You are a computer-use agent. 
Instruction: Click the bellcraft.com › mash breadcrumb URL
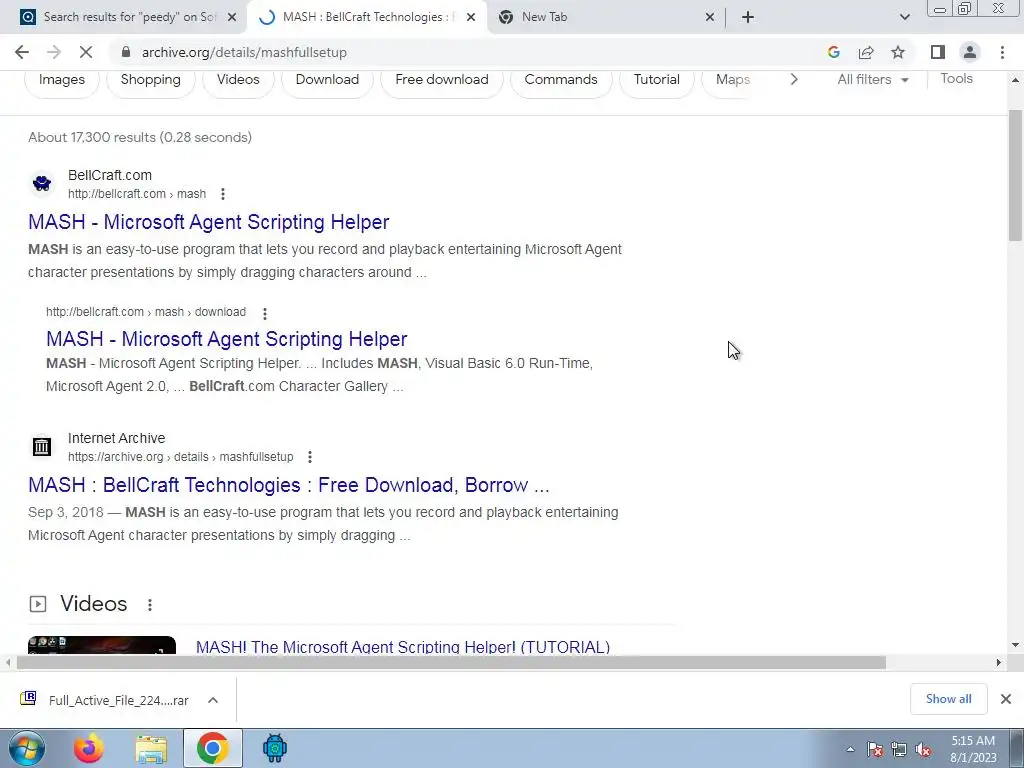136,194
